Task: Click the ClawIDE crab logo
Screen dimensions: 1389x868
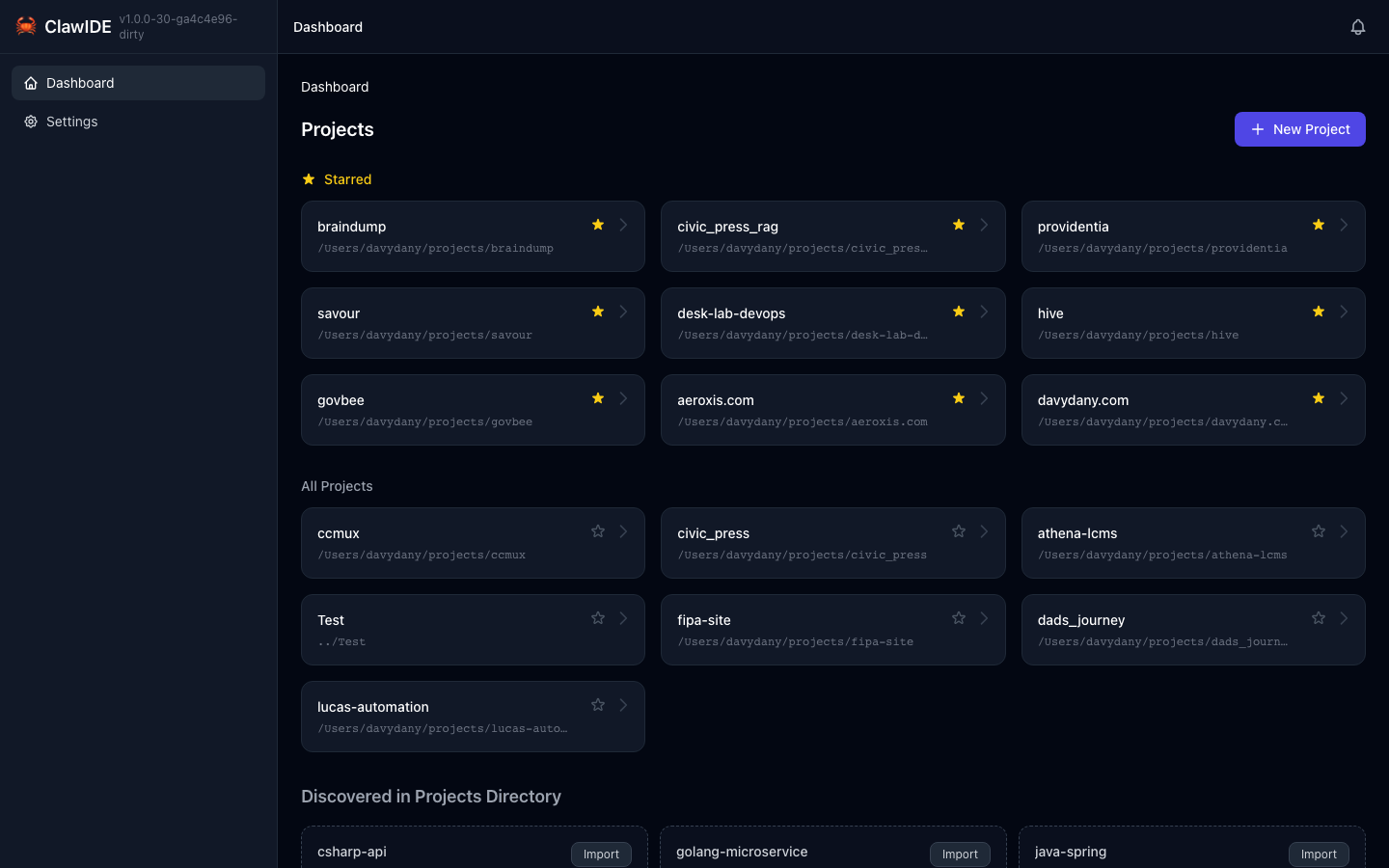Action: pos(26,26)
